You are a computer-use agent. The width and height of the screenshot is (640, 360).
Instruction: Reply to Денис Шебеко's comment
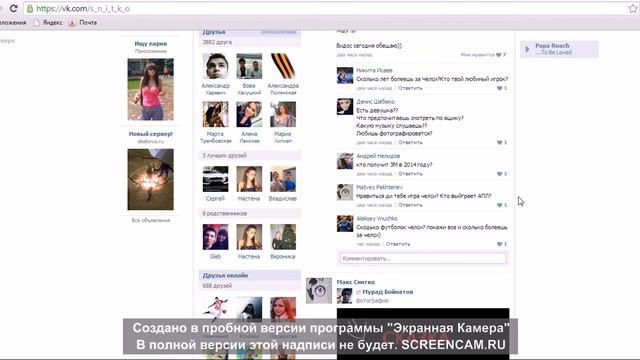click(410, 142)
